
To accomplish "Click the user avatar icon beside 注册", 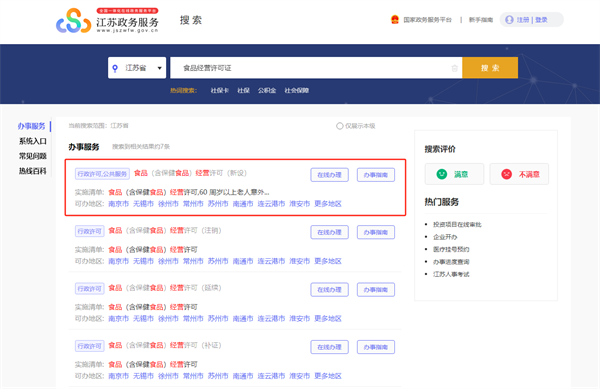I will (x=509, y=20).
